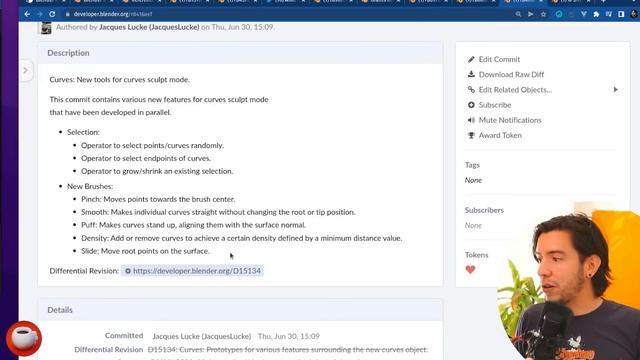
Task: Click Jacques Lucke's avatar thumbnail
Action: point(46,27)
